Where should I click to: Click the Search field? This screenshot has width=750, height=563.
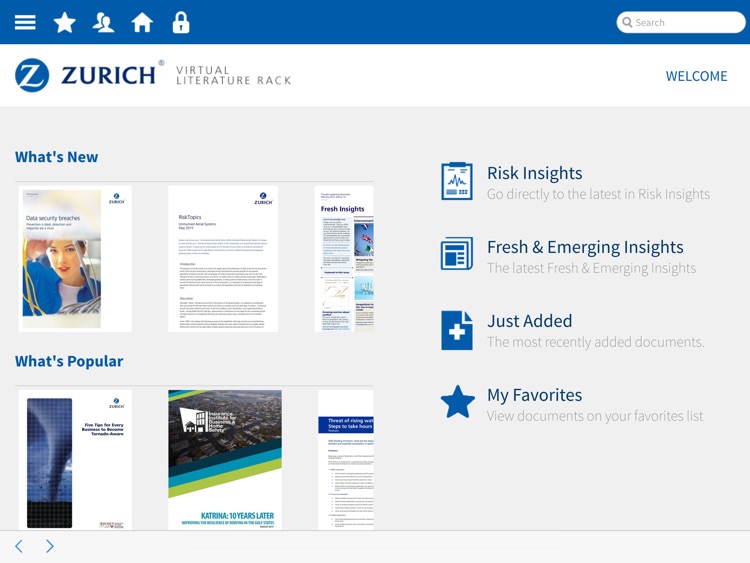(681, 22)
